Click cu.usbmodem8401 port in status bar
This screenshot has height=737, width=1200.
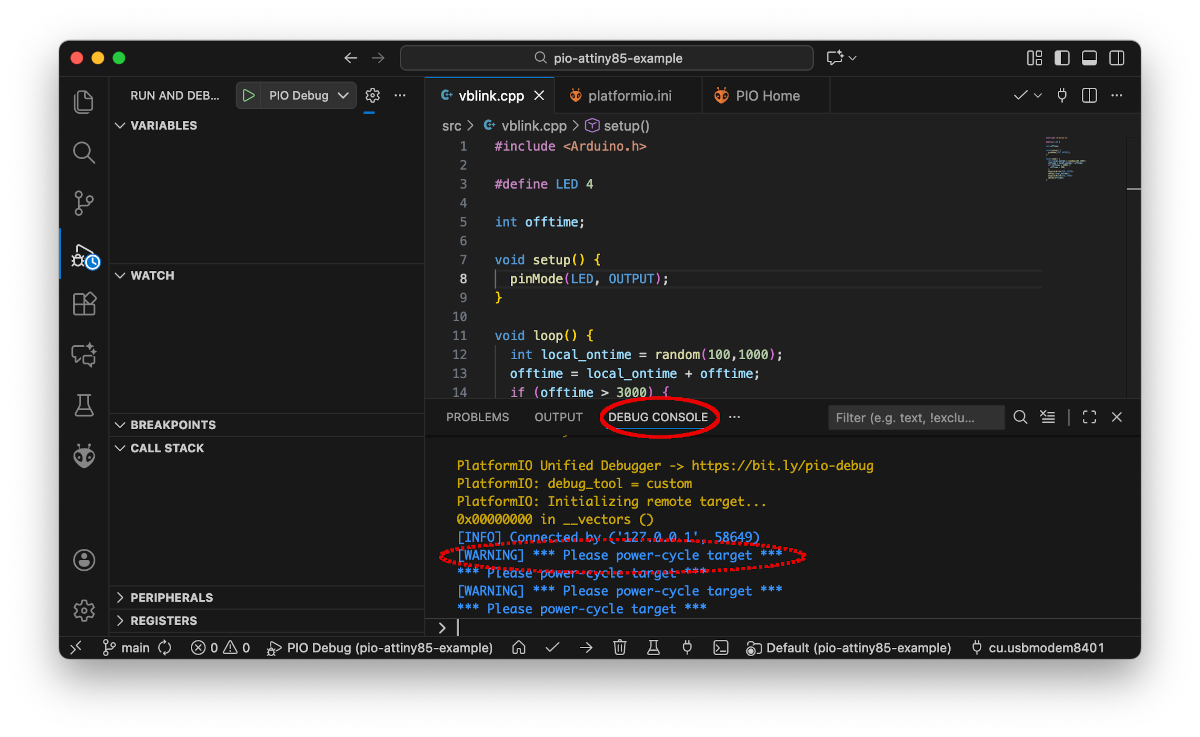pos(1038,648)
